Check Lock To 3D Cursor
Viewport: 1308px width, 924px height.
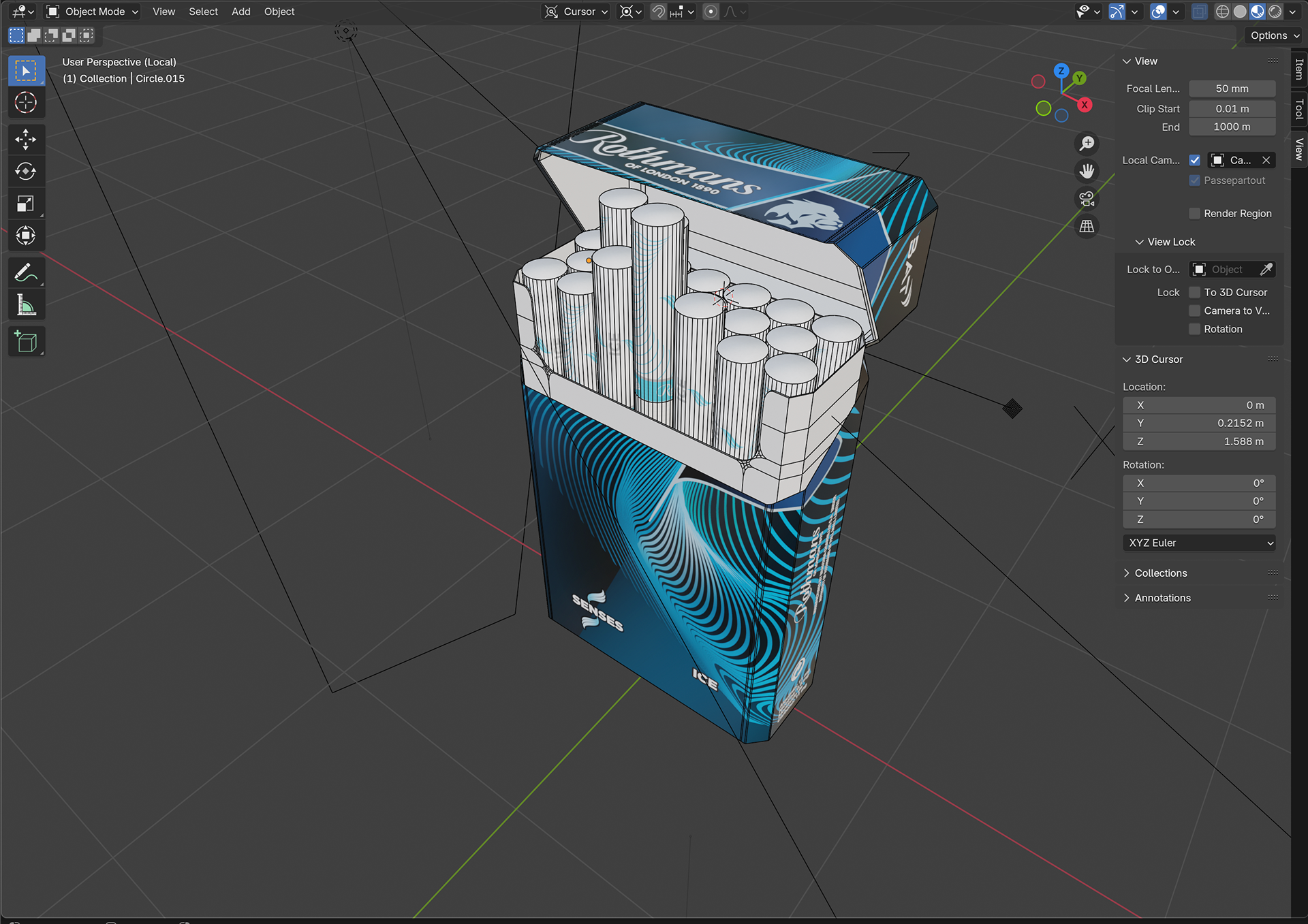pyautogui.click(x=1195, y=292)
